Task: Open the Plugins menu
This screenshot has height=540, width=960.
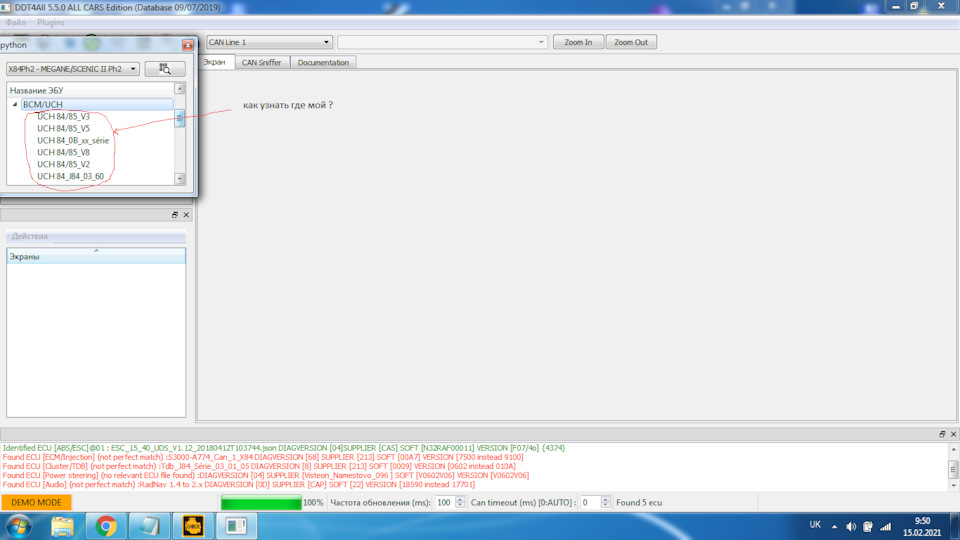Action: (x=50, y=22)
